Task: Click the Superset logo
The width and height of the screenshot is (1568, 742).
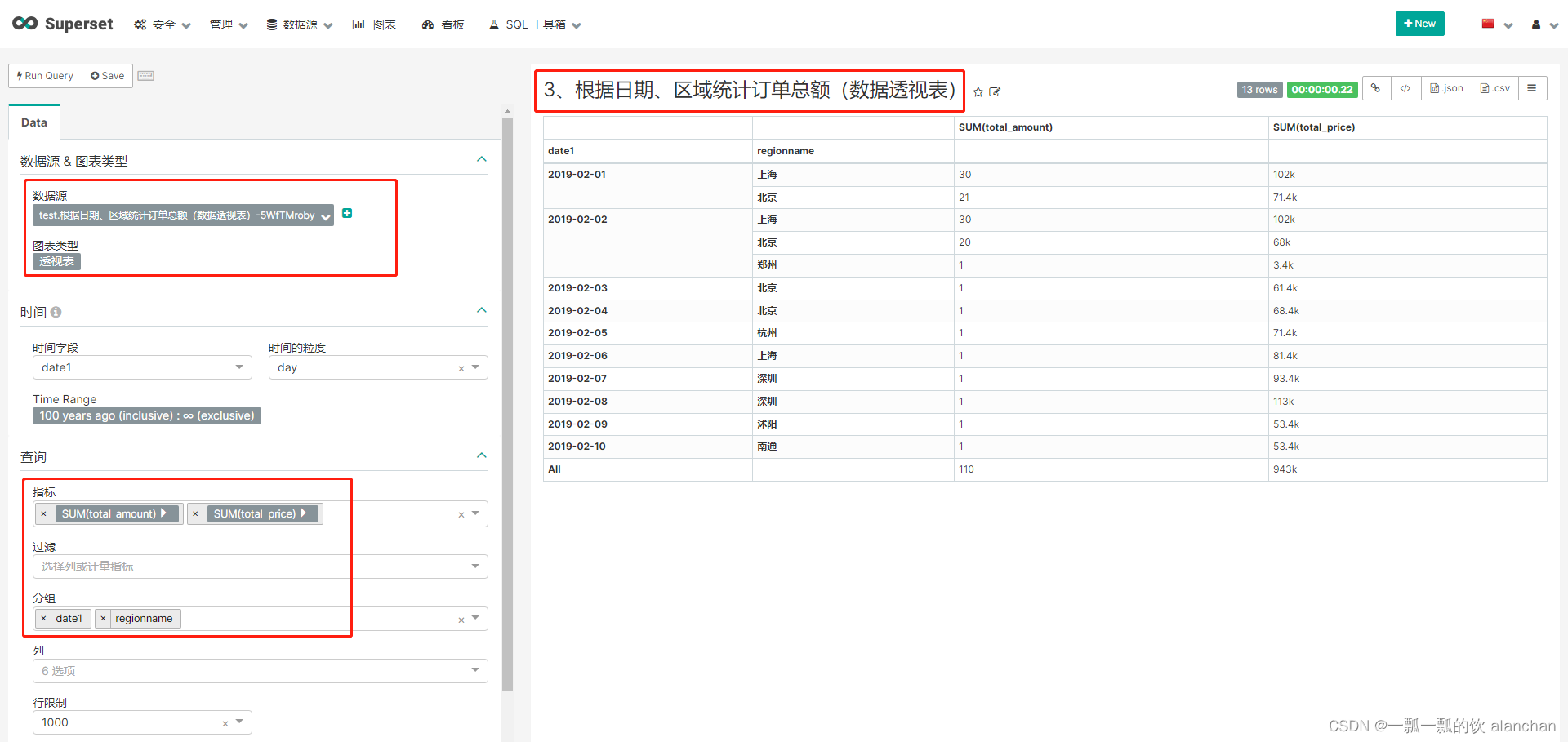Action: point(63,24)
